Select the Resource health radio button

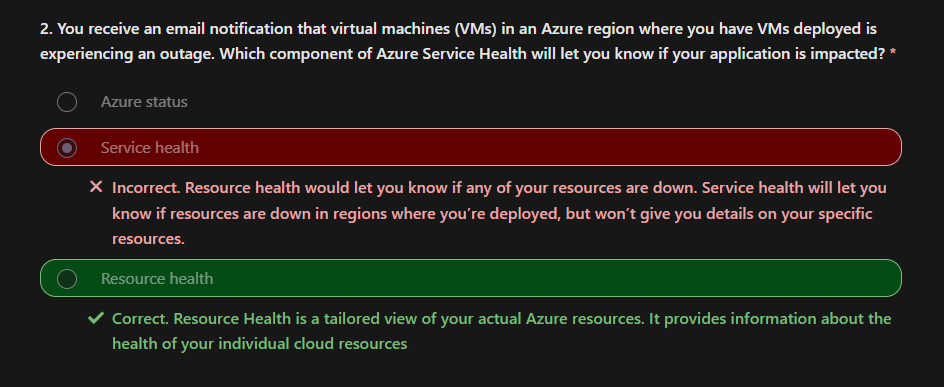tap(67, 279)
